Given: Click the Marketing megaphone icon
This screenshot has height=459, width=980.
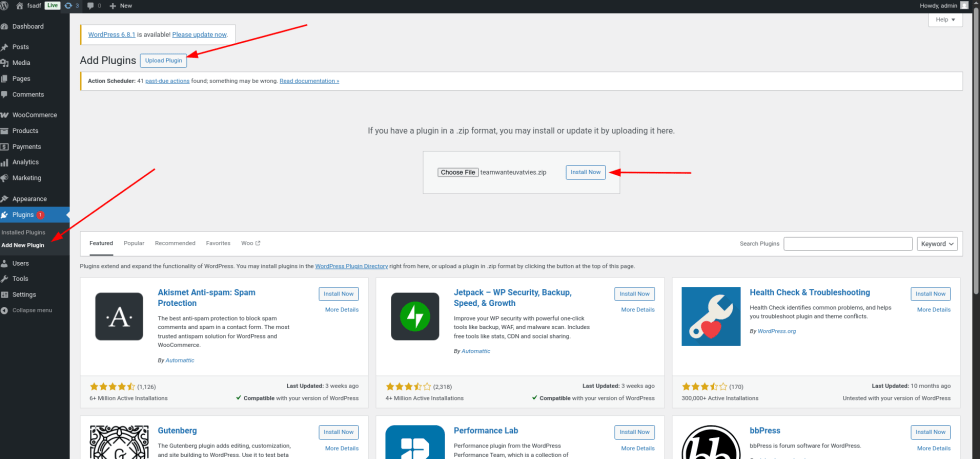Looking at the screenshot, I should 5,178.
